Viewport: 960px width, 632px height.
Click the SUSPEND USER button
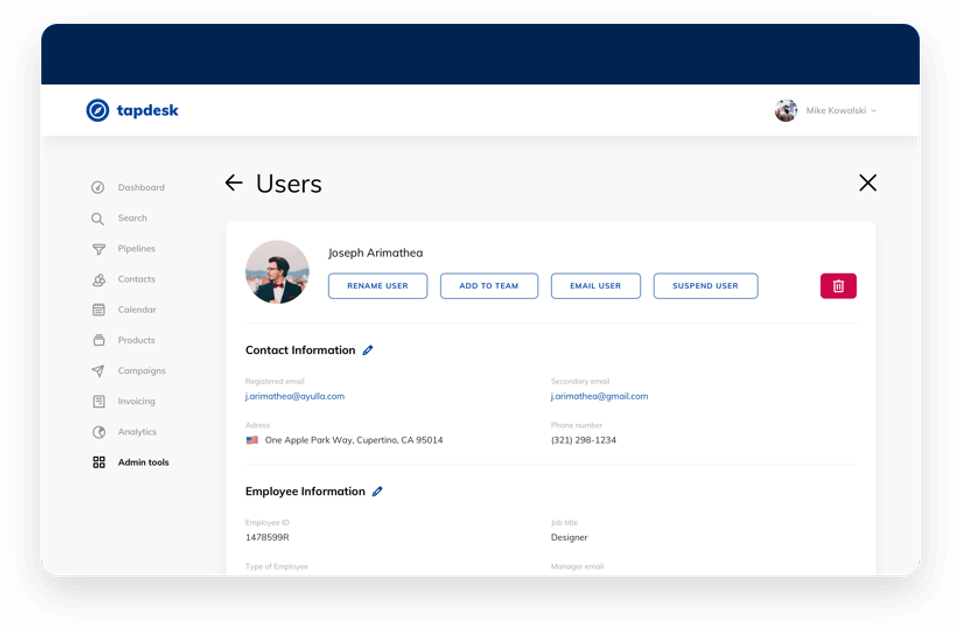pos(705,286)
